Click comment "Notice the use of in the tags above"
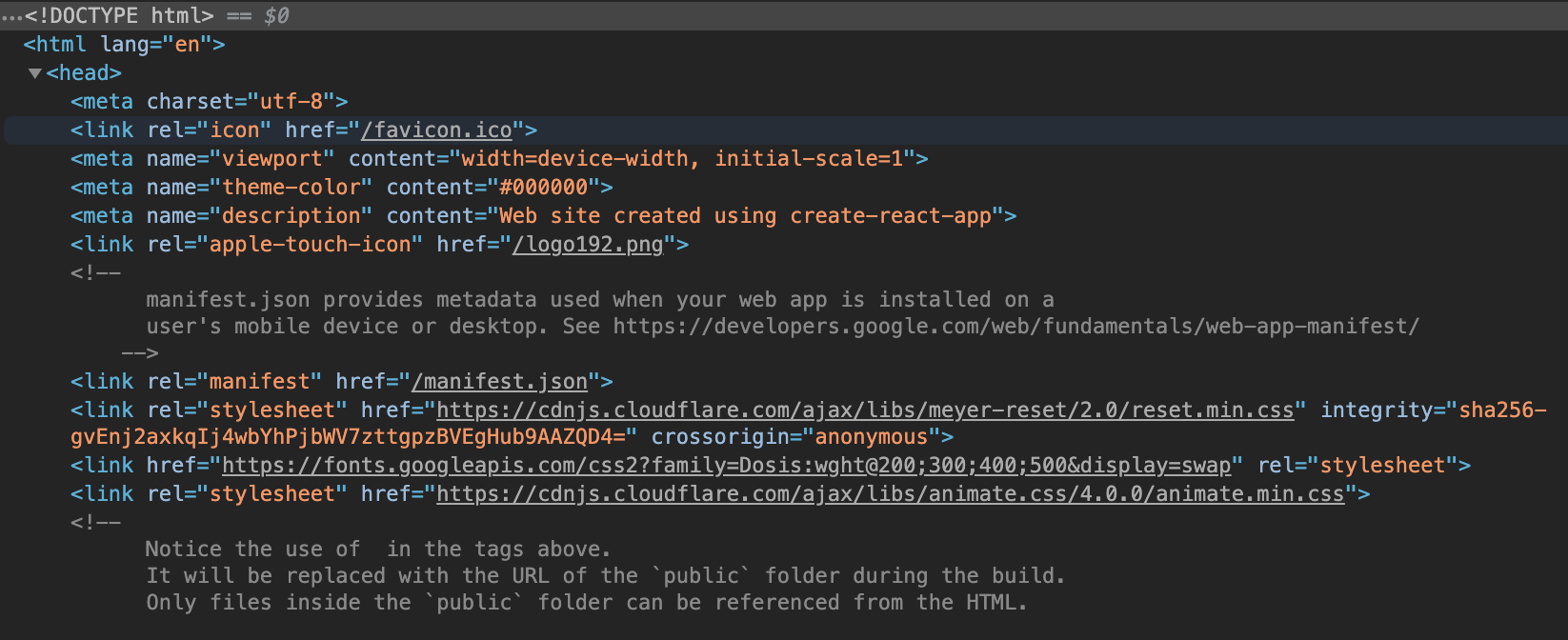Viewport: 1568px width, 640px height. pyautogui.click(x=377, y=550)
